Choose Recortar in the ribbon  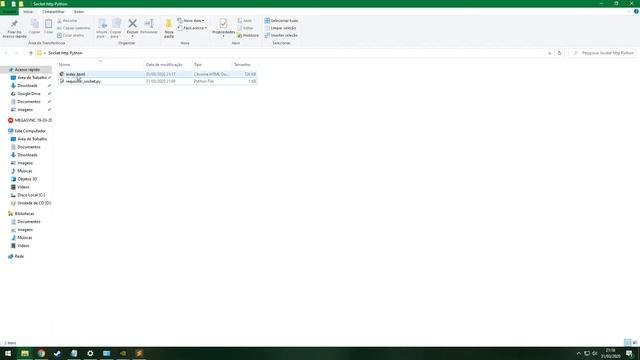tap(67, 20)
